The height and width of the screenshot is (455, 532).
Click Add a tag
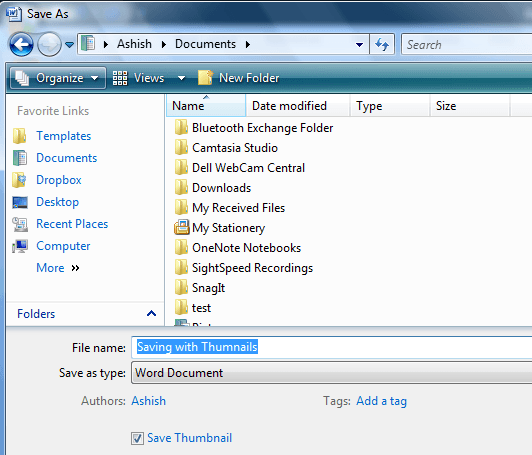click(381, 401)
